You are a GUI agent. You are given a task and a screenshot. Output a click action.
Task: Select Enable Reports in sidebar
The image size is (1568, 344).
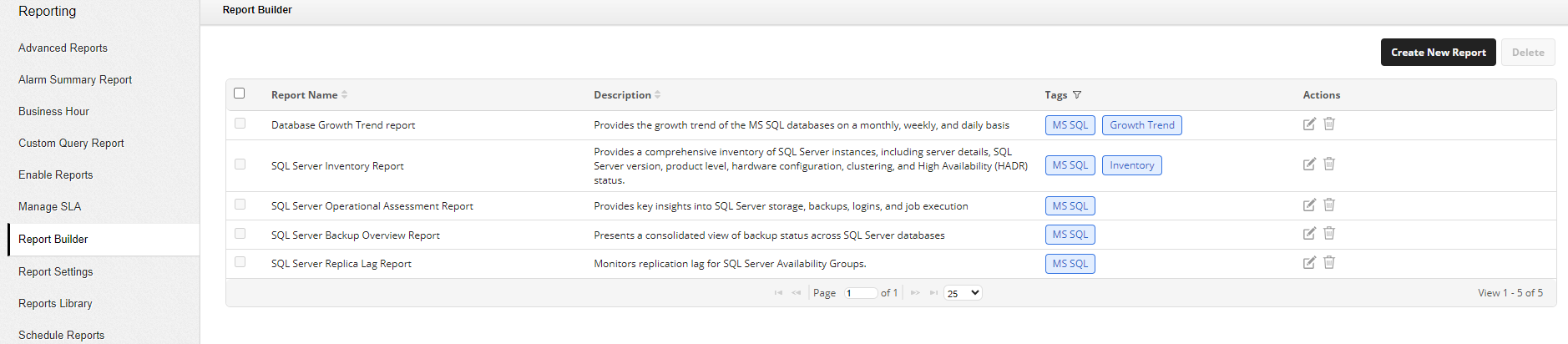click(55, 175)
